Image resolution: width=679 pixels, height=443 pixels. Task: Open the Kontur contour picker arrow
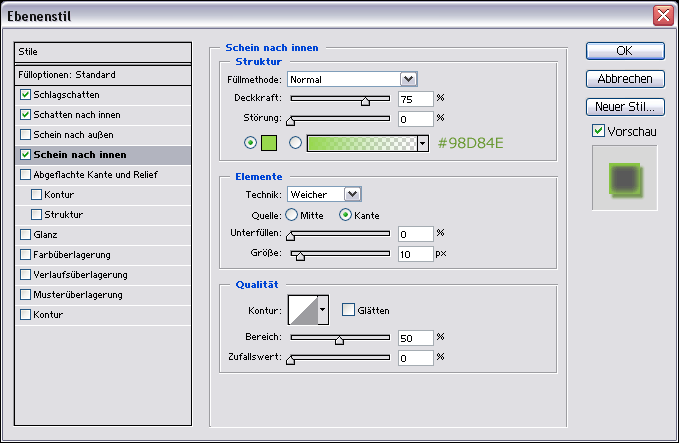tap(323, 310)
